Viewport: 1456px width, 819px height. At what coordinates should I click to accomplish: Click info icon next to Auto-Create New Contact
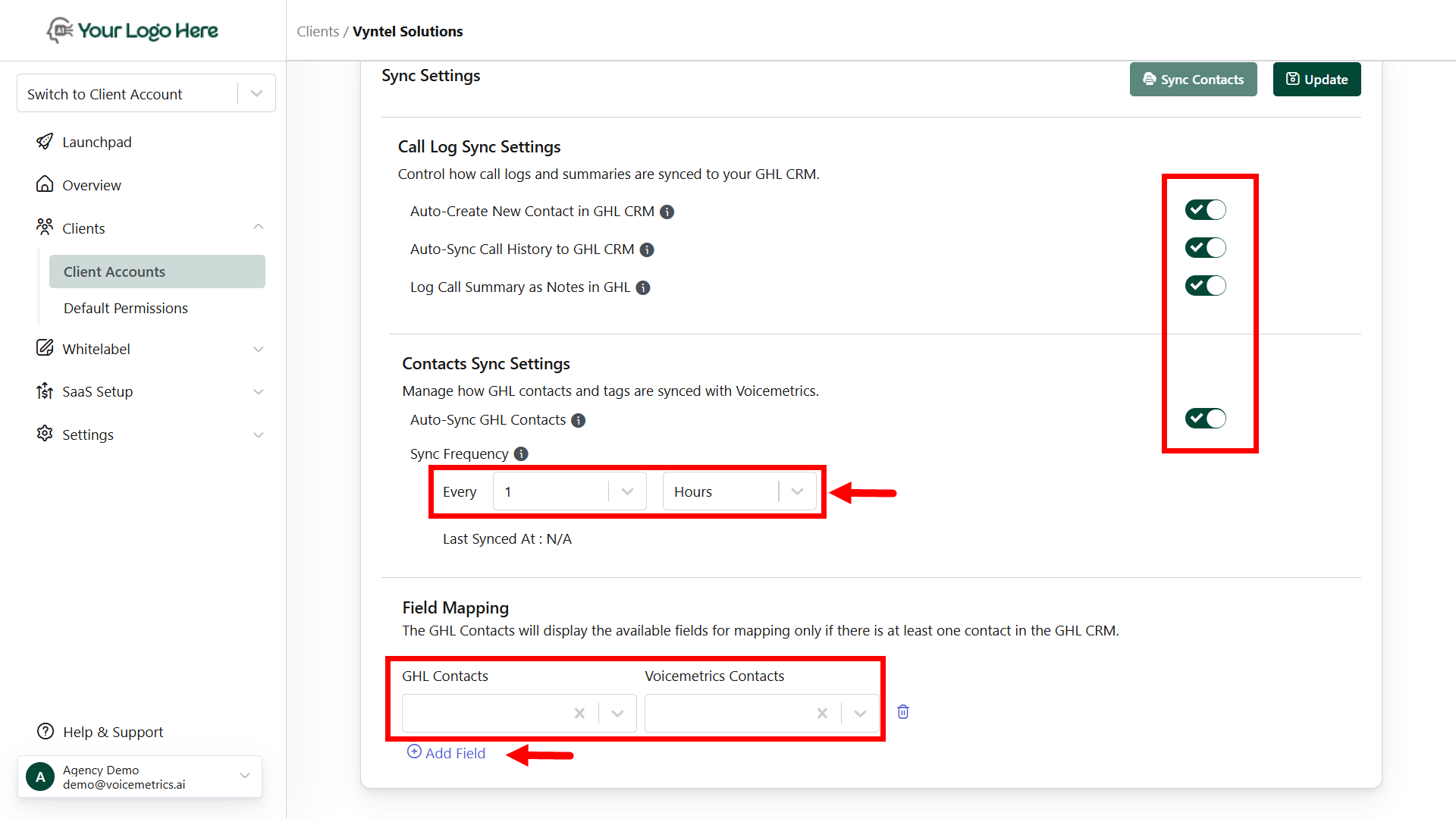(x=667, y=212)
